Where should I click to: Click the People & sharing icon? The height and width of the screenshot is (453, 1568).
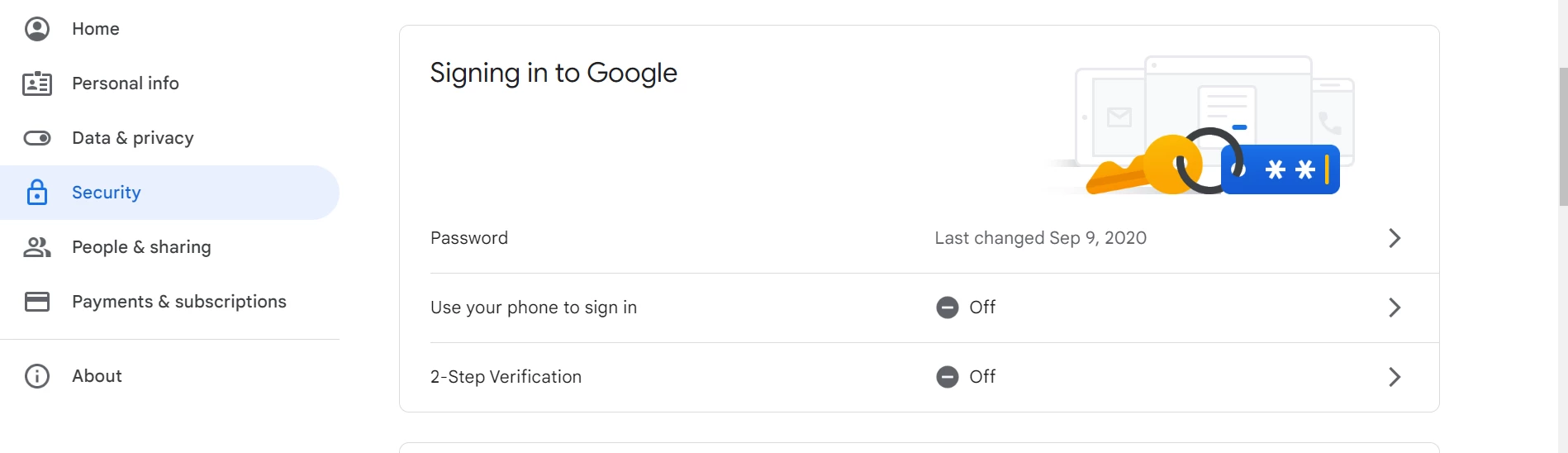[37, 247]
